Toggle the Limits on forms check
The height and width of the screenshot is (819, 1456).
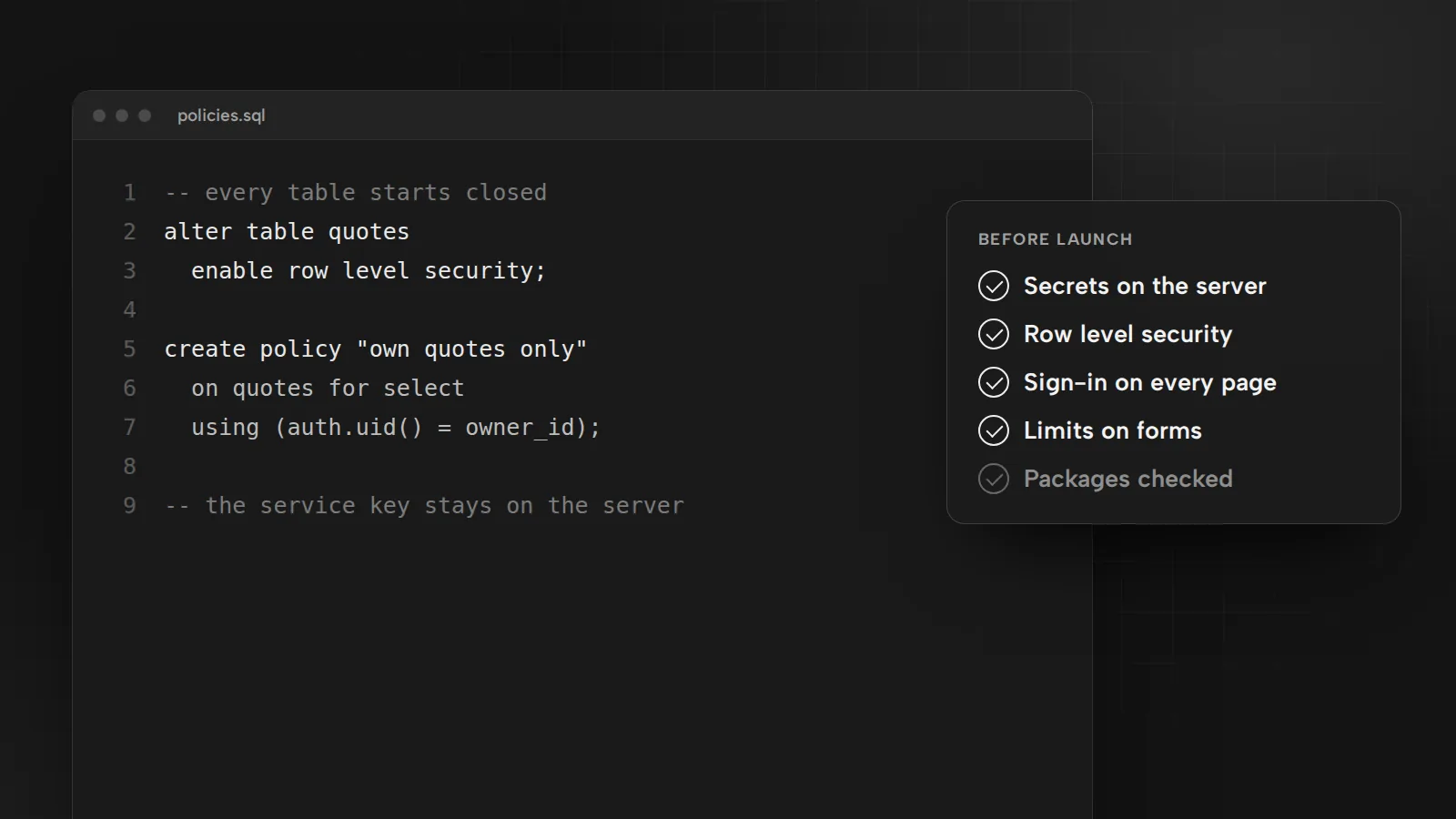point(994,430)
